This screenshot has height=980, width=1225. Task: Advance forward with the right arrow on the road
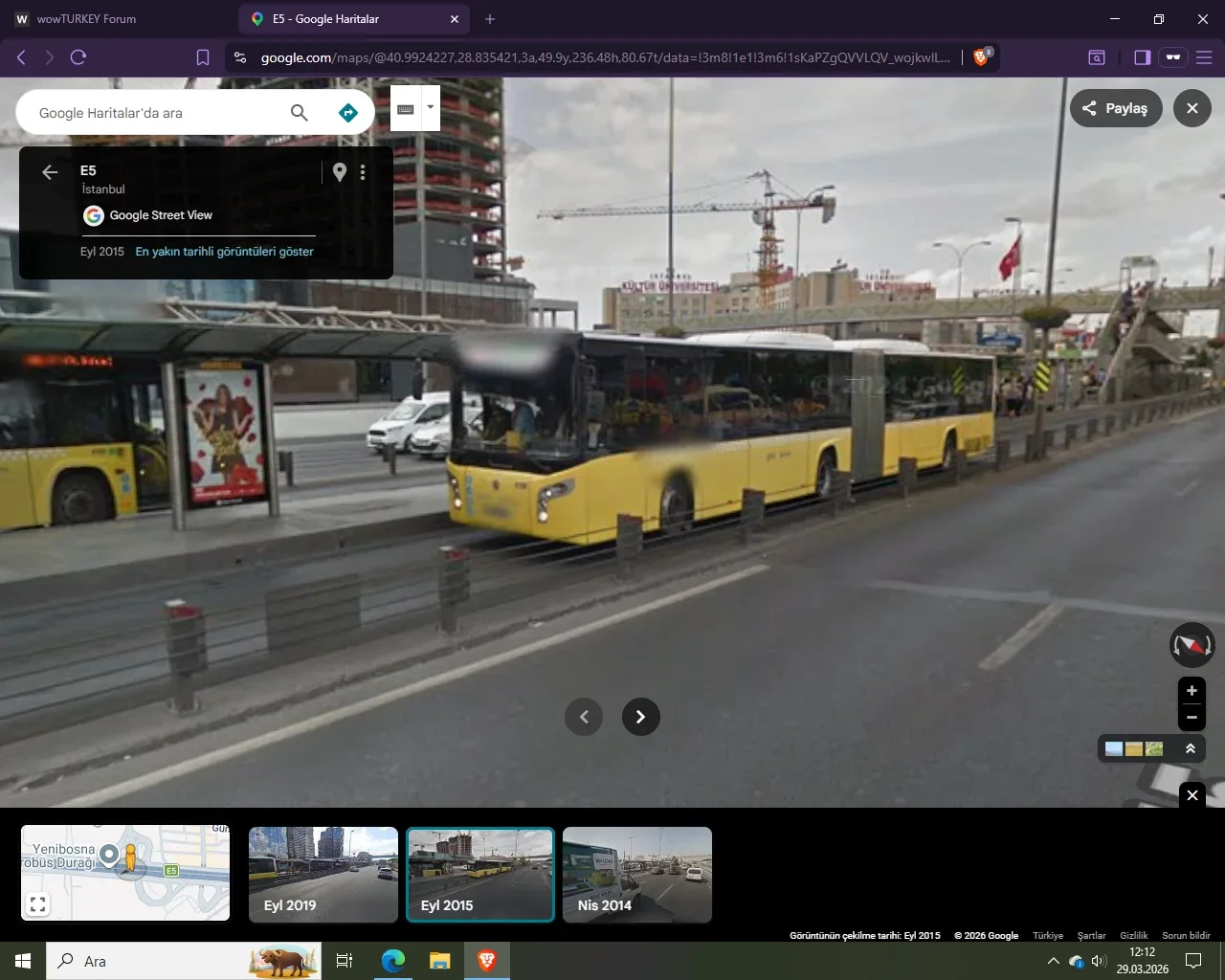640,716
